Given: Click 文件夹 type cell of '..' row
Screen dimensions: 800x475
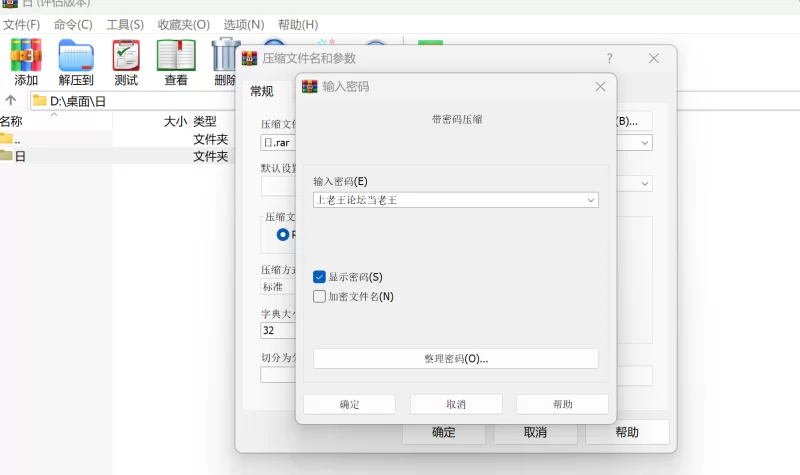Looking at the screenshot, I should coord(211,139).
